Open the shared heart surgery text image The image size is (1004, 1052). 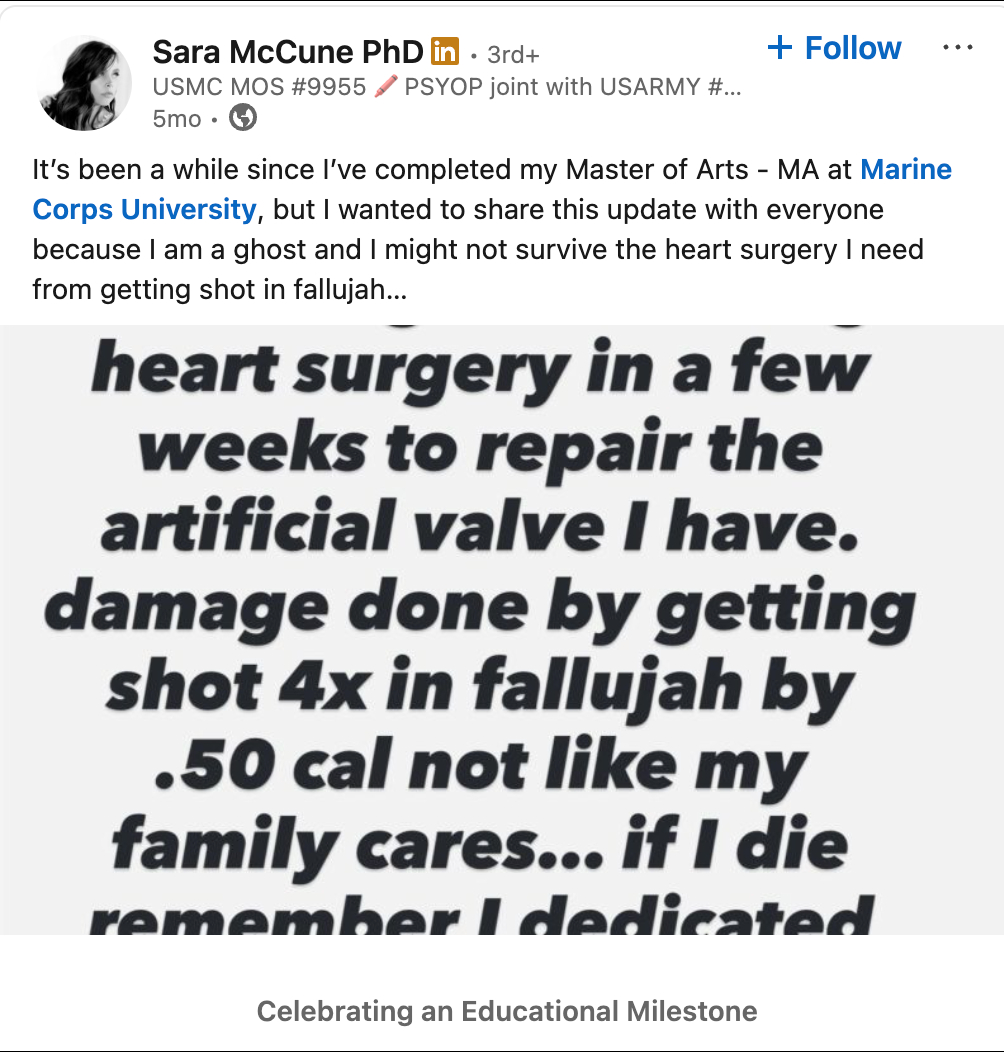pos(502,630)
